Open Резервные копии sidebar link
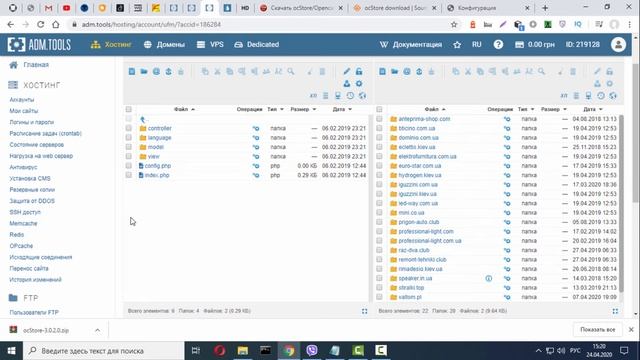 (x=32, y=190)
